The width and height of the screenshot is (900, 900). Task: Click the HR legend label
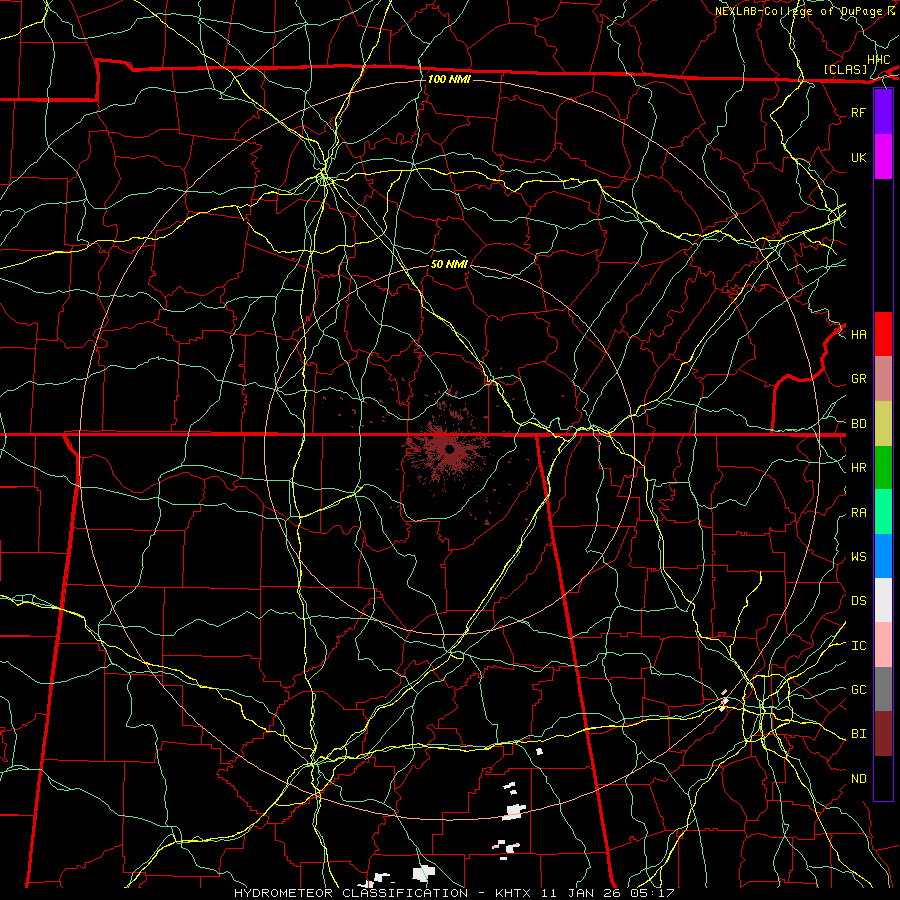click(858, 468)
